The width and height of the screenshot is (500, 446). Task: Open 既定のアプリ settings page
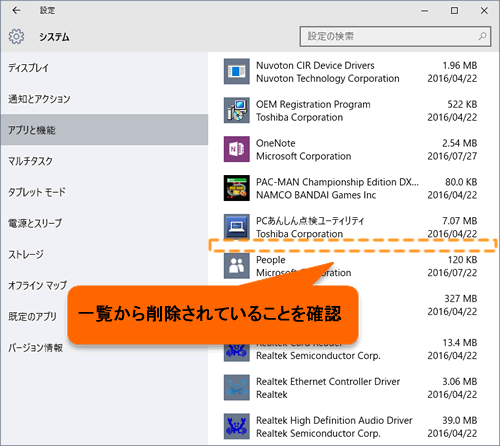click(x=32, y=316)
